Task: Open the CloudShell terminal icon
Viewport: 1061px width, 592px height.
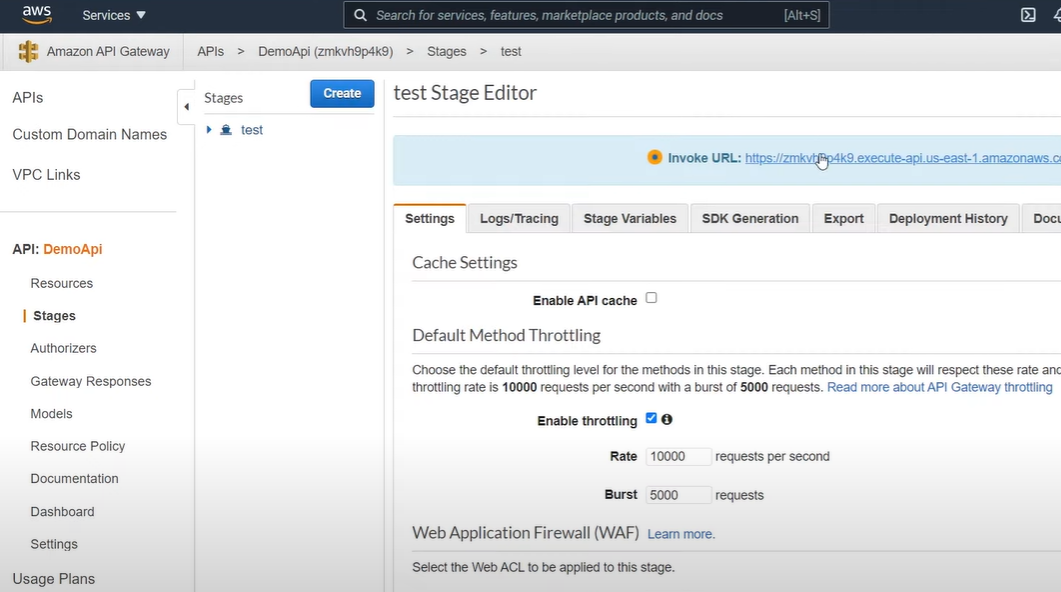Action: coord(1028,15)
